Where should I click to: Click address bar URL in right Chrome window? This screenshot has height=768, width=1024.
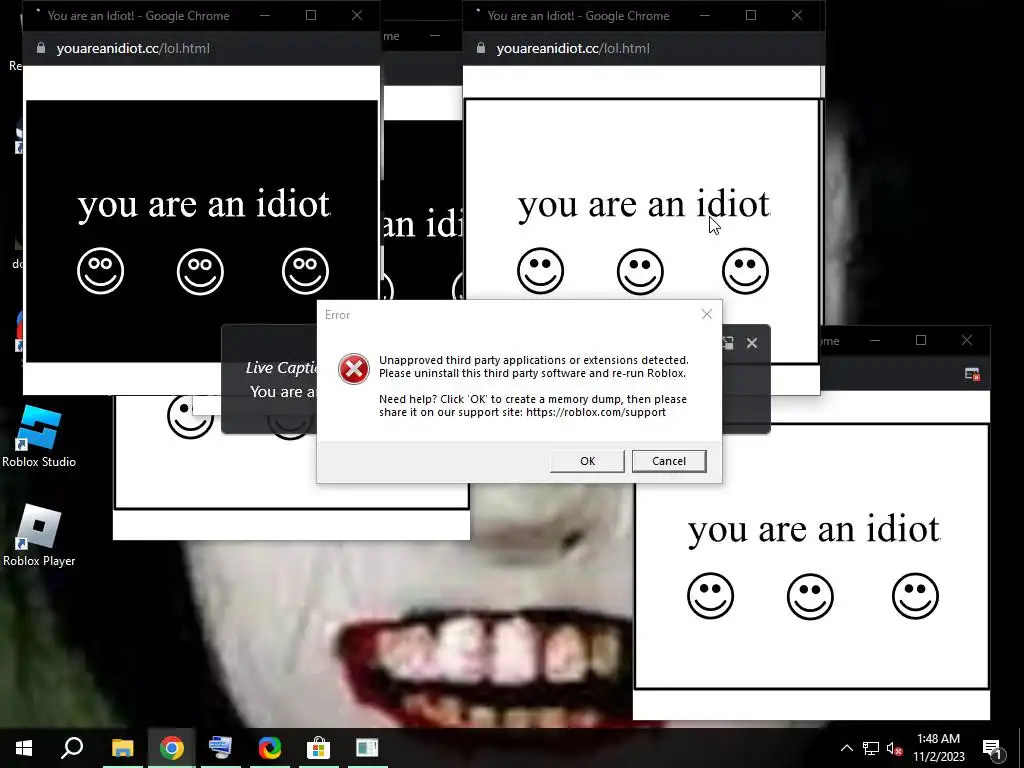tap(573, 48)
